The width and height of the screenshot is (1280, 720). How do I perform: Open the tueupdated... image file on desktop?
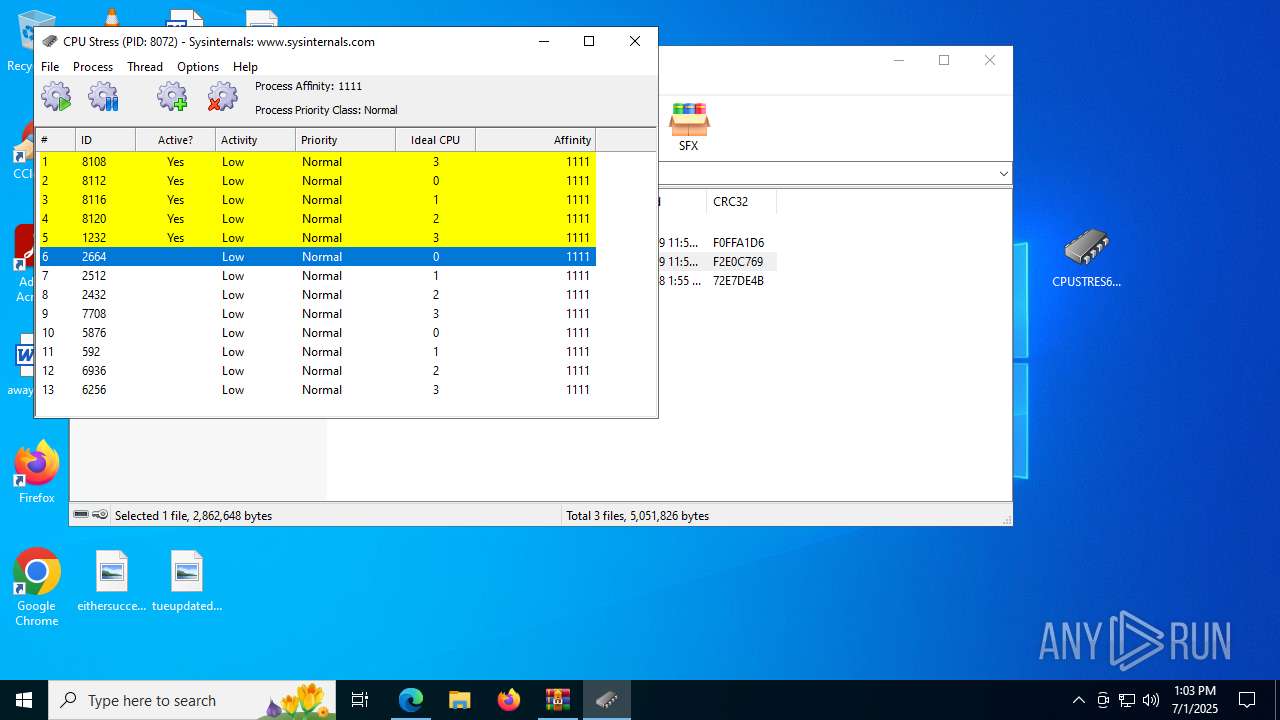click(187, 581)
